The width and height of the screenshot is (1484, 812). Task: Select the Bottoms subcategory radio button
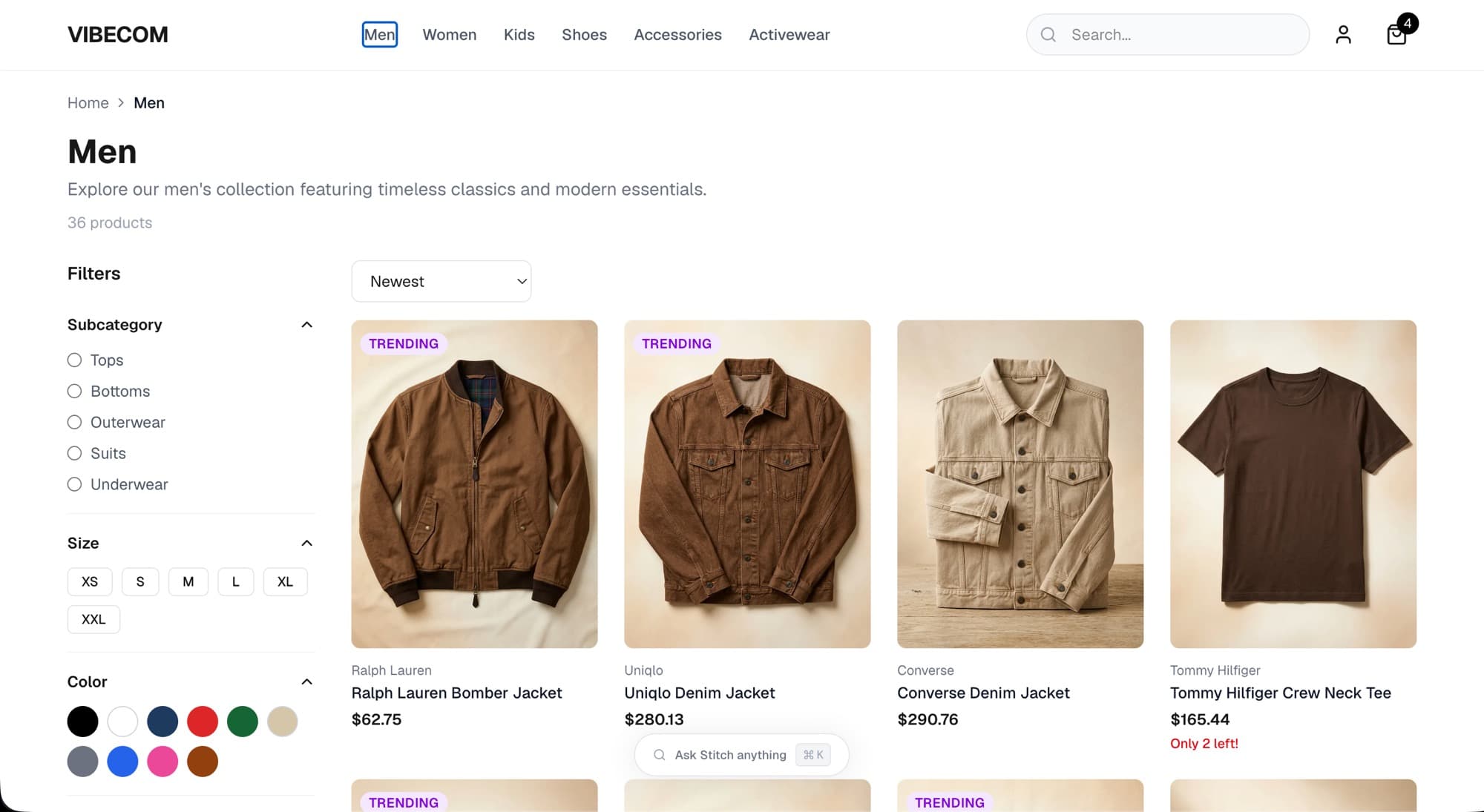point(74,392)
